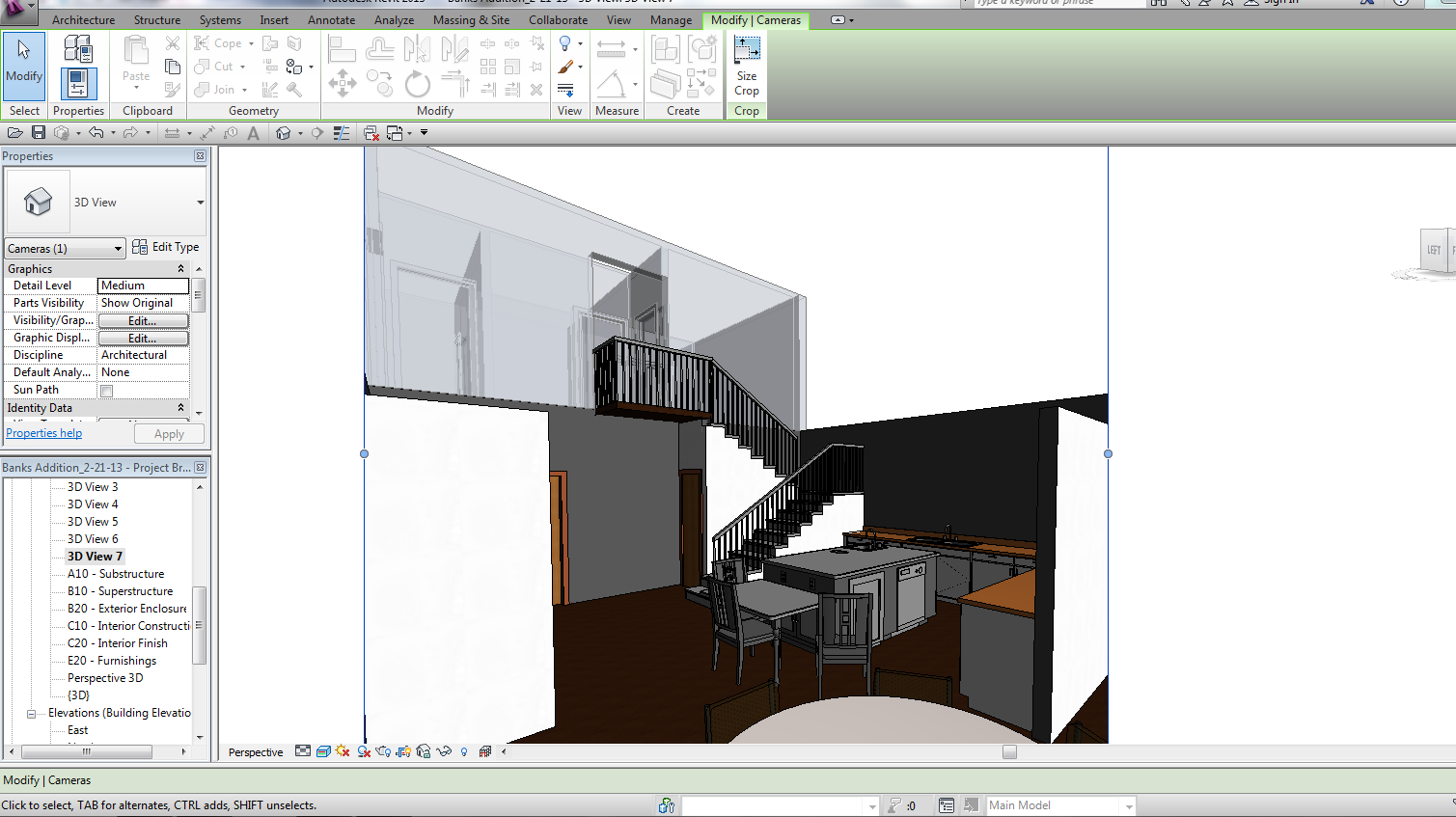The image size is (1456, 817).
Task: Collapse the Elevations (Building Elevation) tree node
Action: (31, 714)
